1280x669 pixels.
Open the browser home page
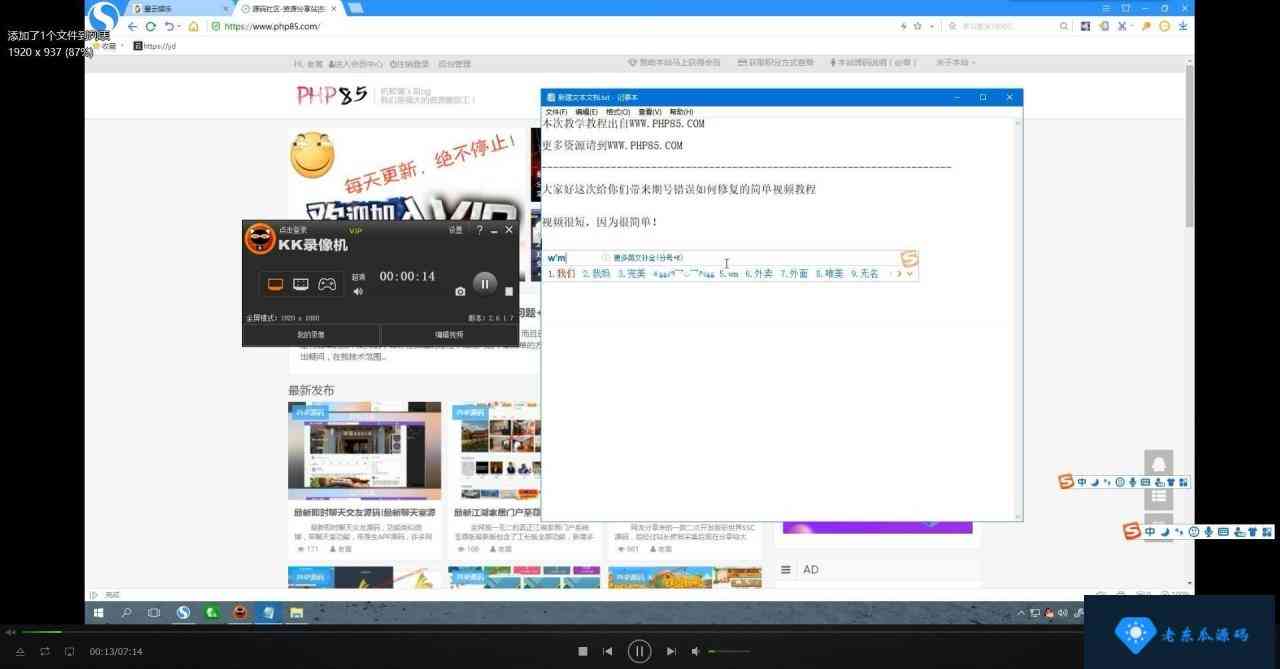pos(193,26)
